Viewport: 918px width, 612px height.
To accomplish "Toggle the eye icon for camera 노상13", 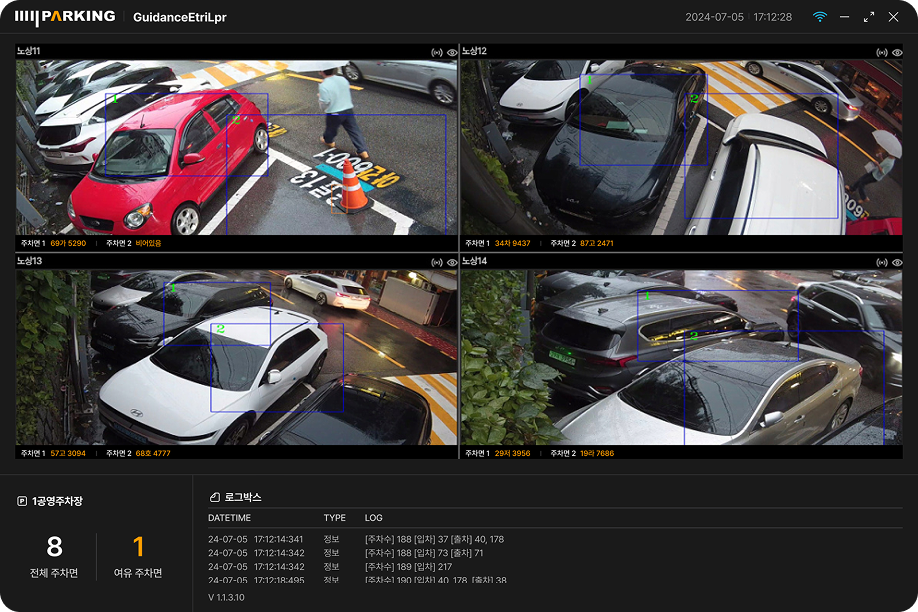I will tap(451, 262).
